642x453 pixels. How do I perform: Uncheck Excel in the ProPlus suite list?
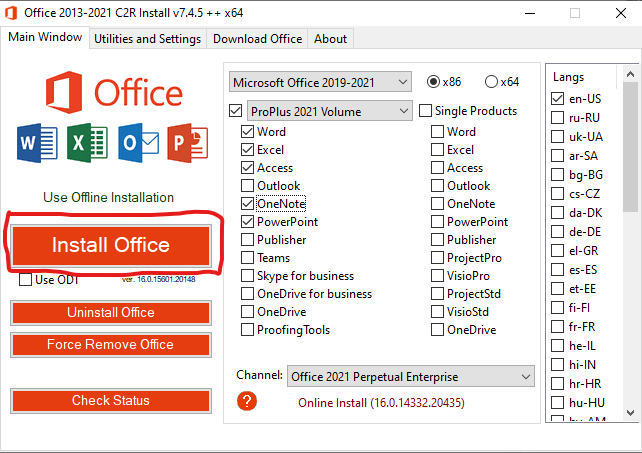tap(247, 149)
